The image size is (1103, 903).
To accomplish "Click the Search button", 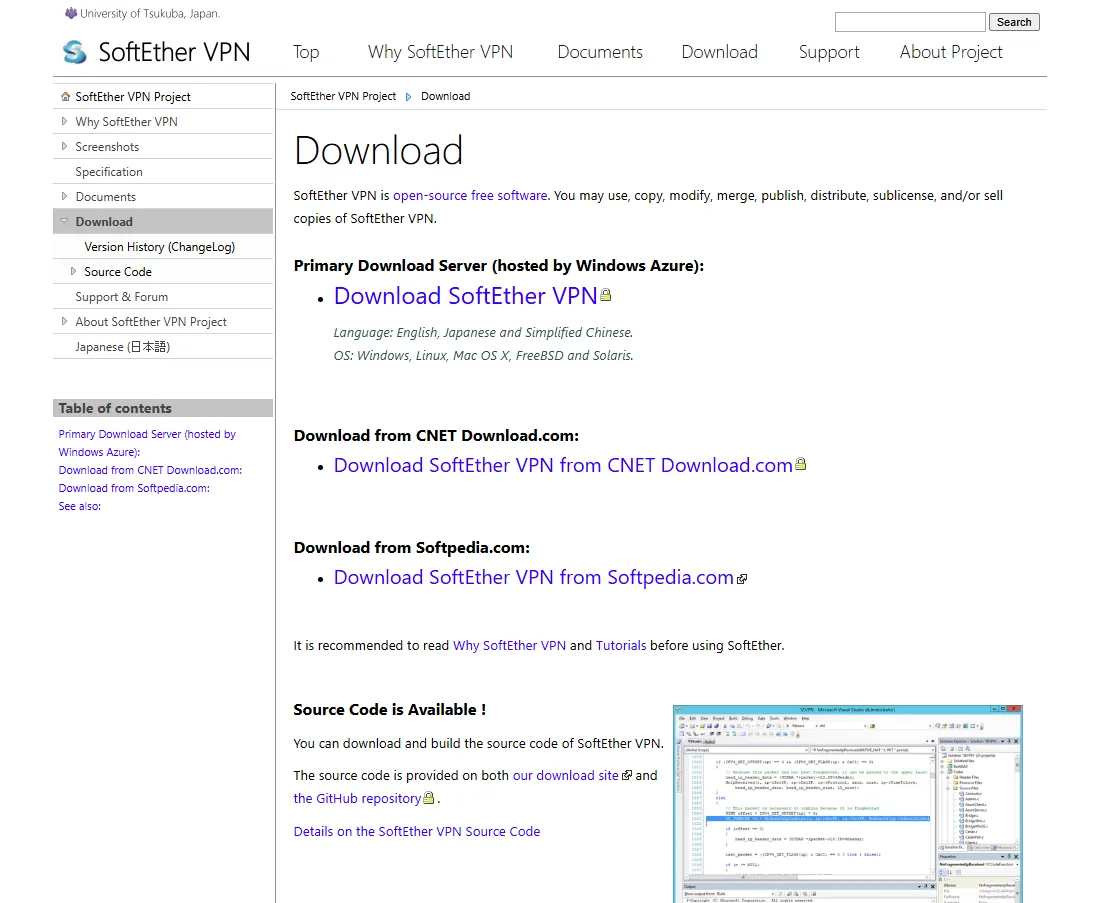I will (x=1014, y=23).
